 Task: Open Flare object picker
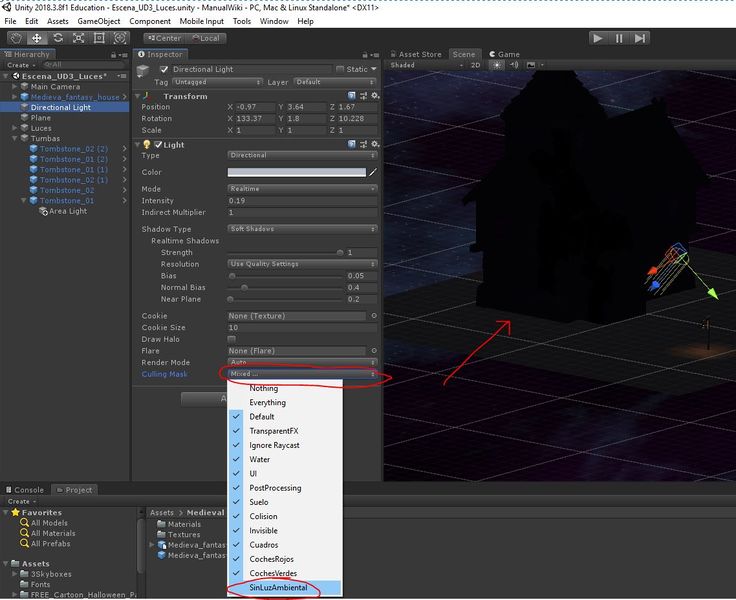tap(374, 351)
